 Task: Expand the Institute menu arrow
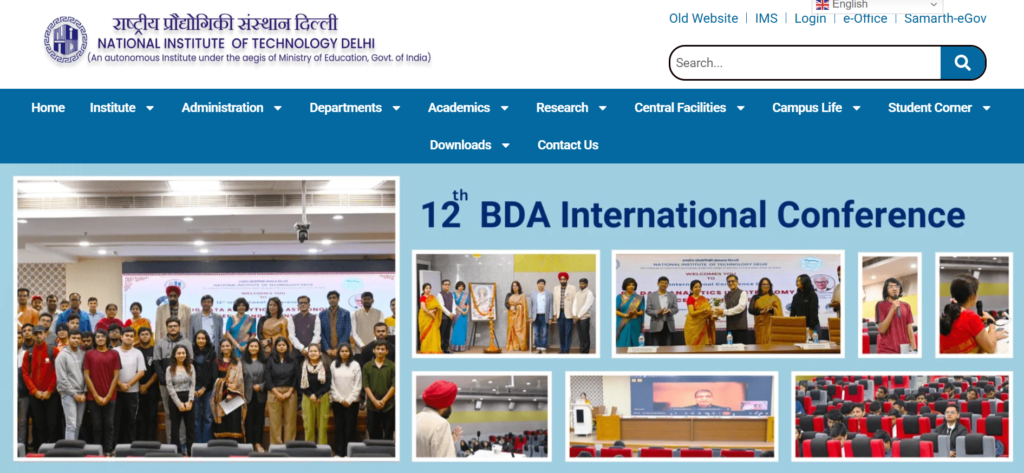pyautogui.click(x=150, y=108)
